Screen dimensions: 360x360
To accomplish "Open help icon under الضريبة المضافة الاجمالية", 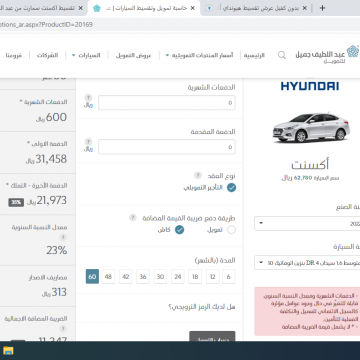I will point(63,329).
